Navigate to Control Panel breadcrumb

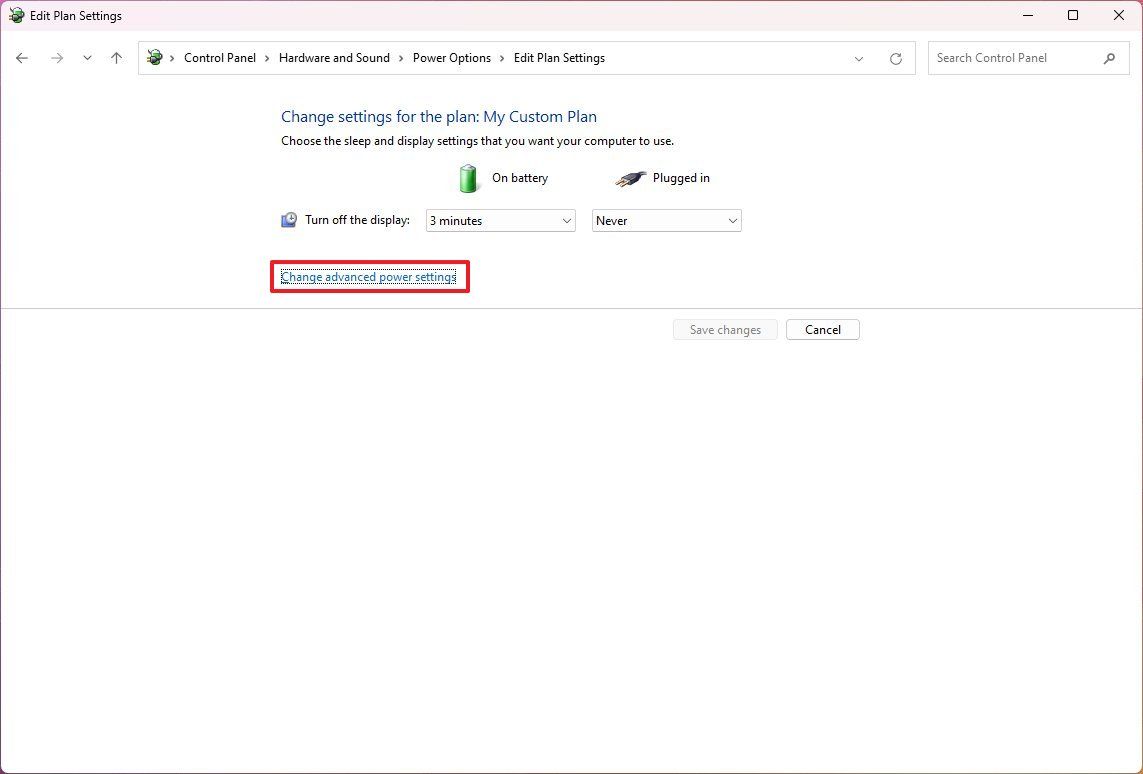coord(220,58)
